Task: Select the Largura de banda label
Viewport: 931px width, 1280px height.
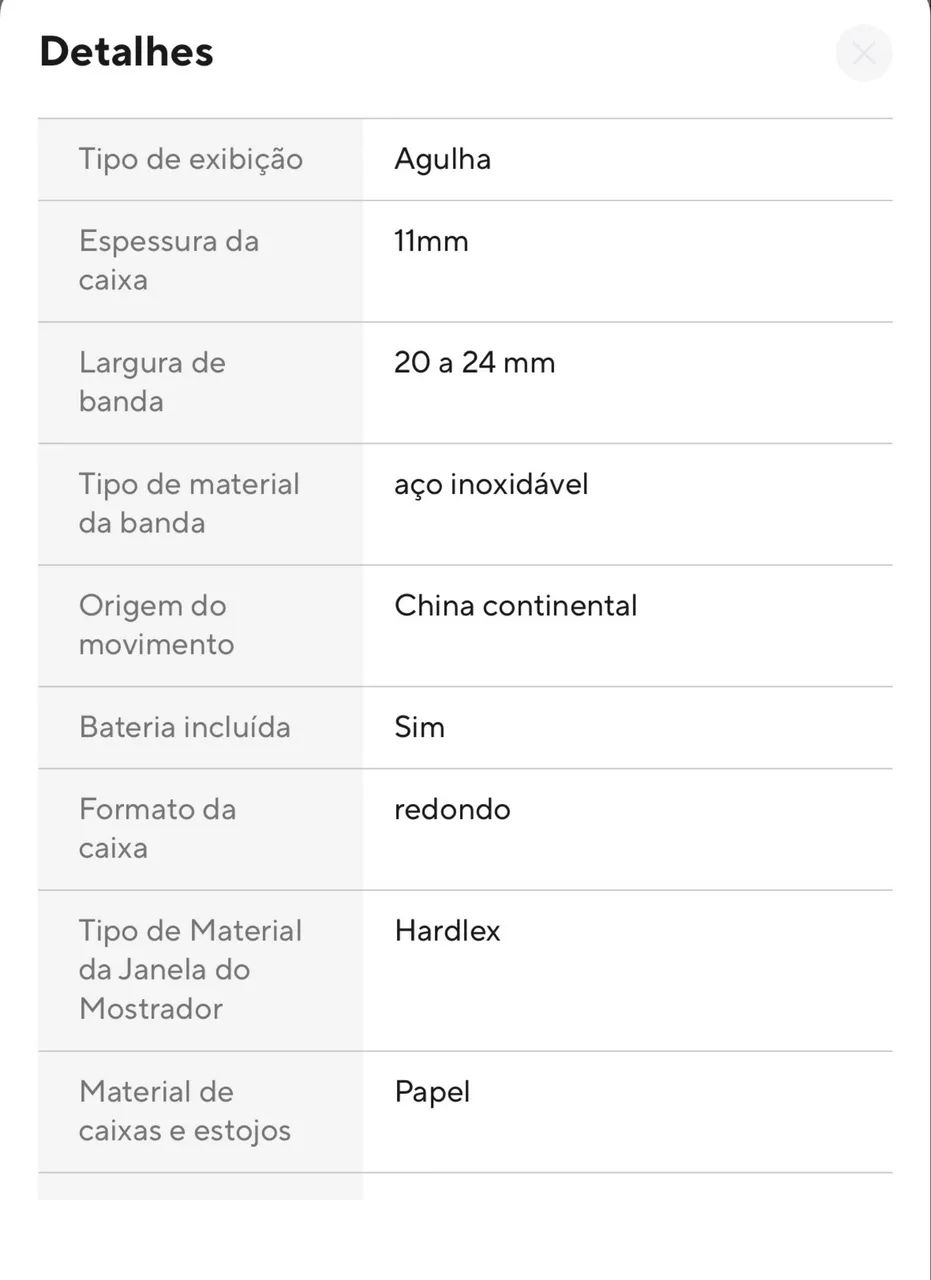Action: [x=152, y=382]
